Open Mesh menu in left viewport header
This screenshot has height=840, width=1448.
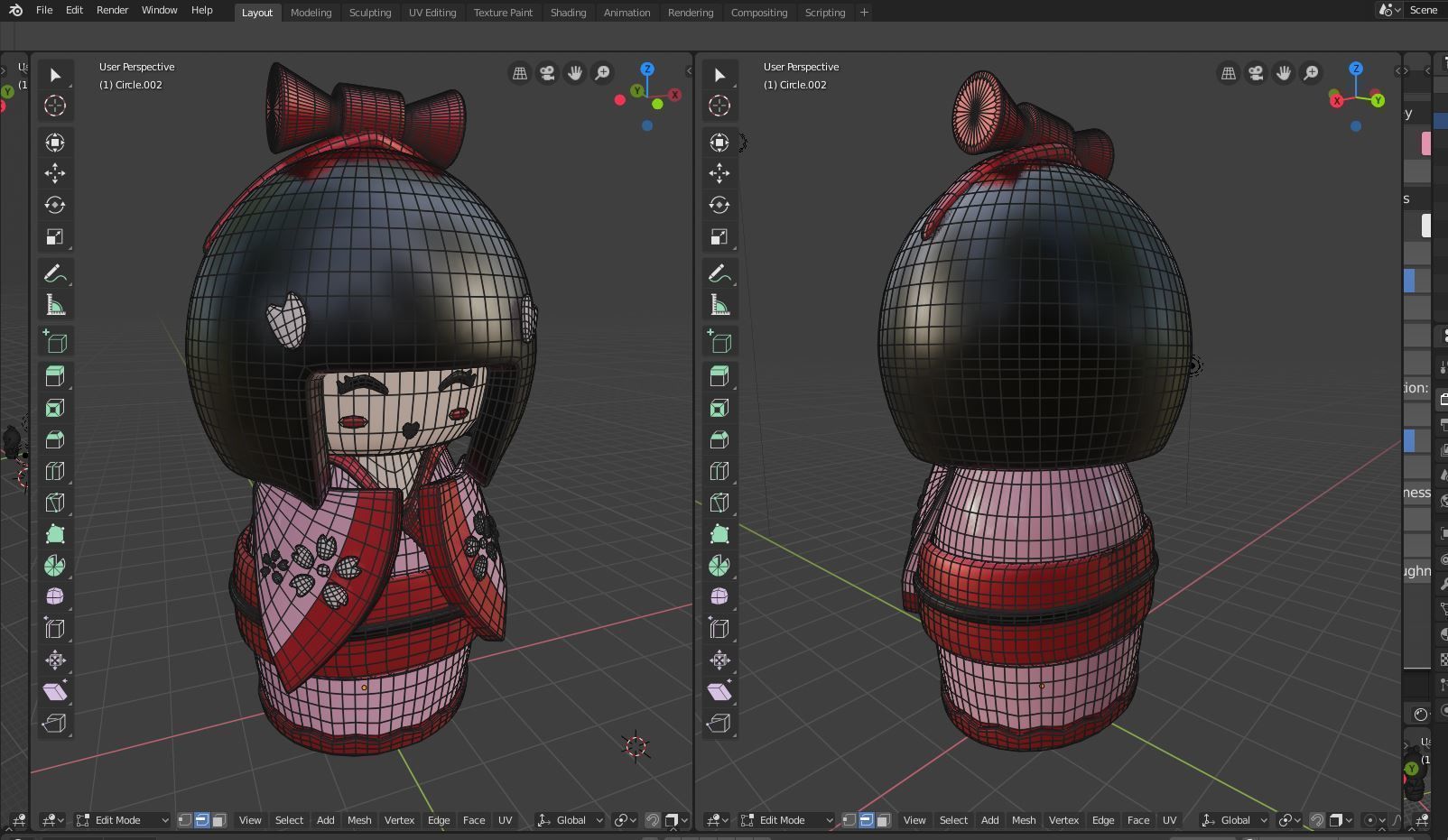(359, 820)
